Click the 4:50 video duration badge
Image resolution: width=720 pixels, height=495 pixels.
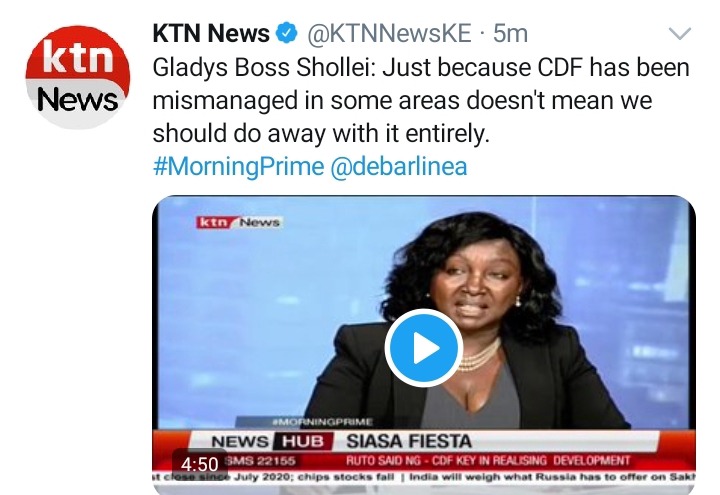(200, 464)
